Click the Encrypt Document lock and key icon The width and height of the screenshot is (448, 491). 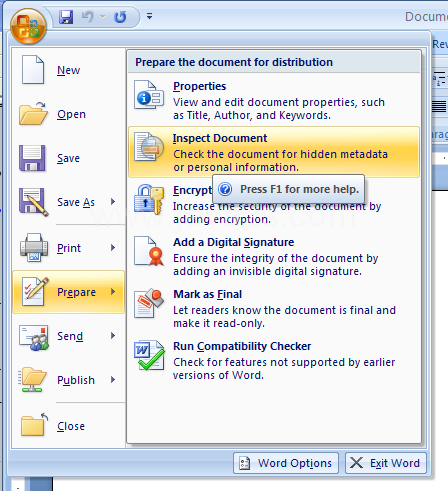coord(149,199)
